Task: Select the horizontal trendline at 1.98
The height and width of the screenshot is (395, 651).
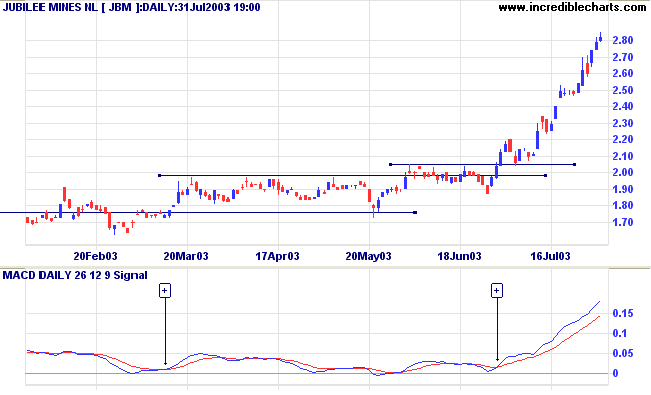Action: (x=352, y=176)
